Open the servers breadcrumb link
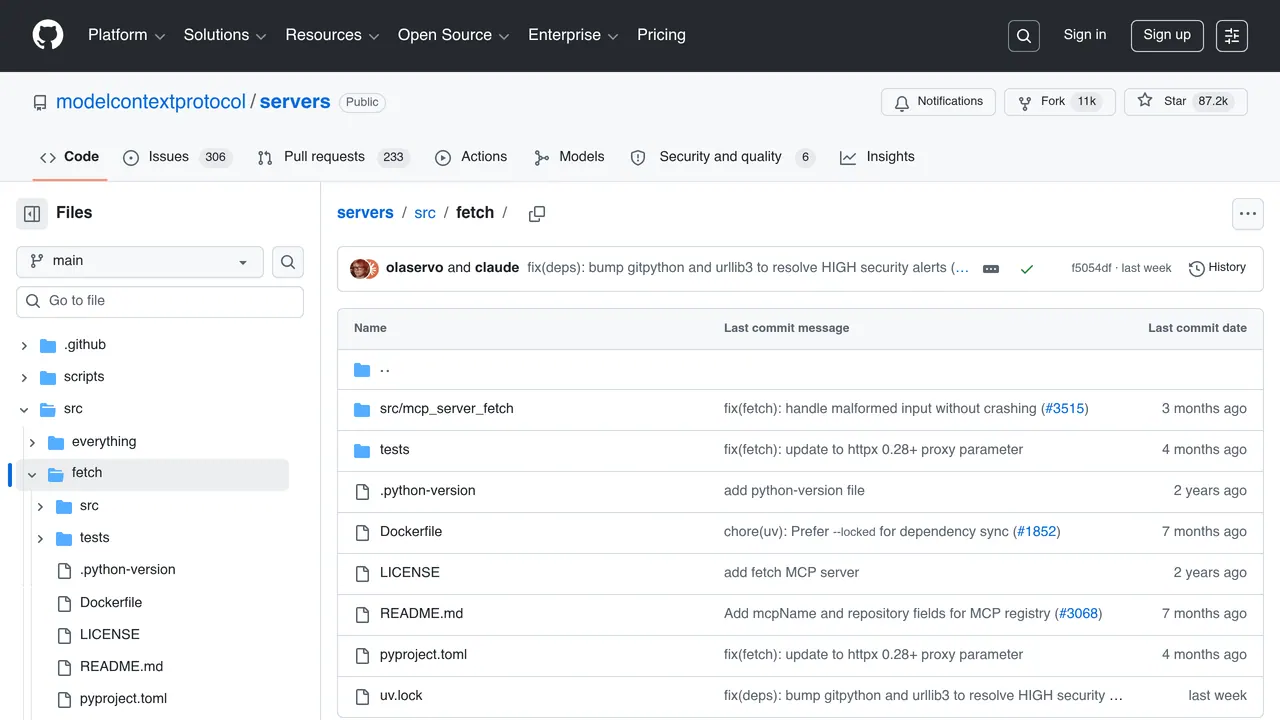This screenshot has width=1280, height=720. tap(365, 213)
